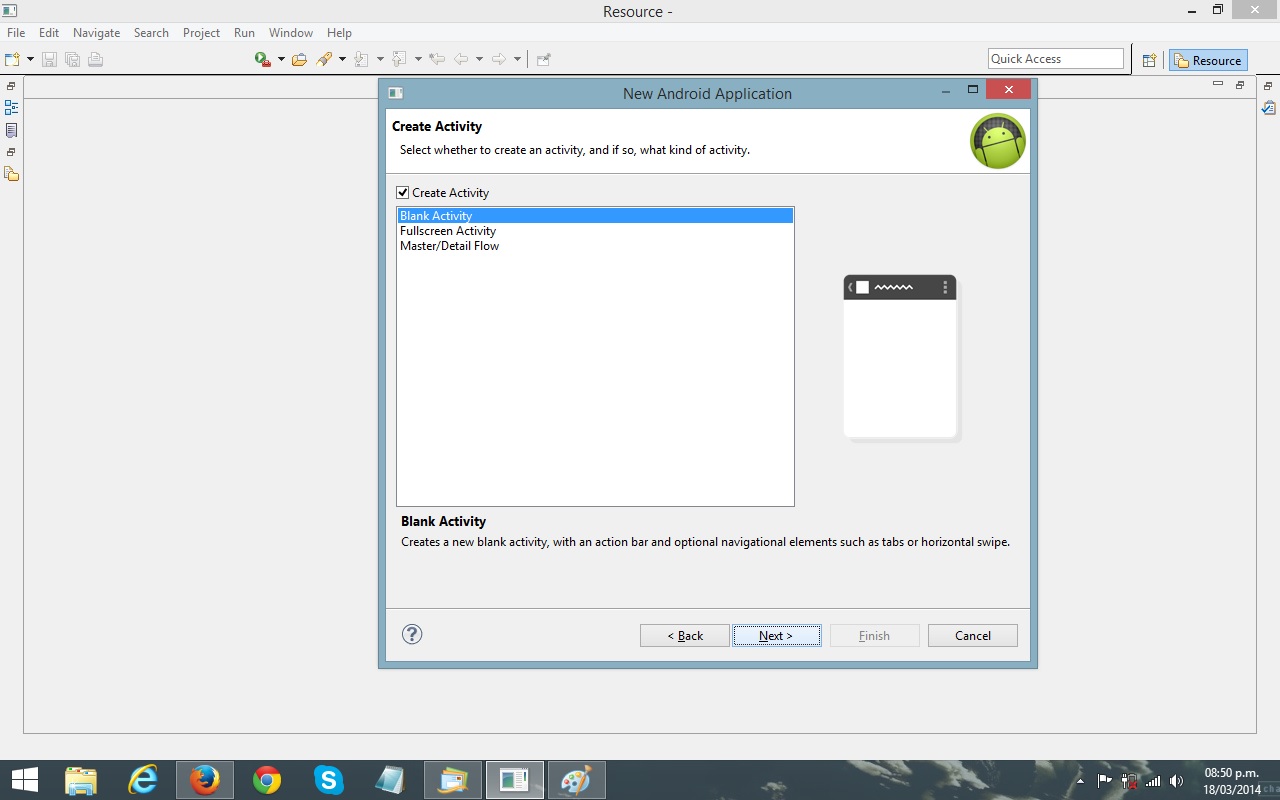Open the Edit menu

[49, 33]
